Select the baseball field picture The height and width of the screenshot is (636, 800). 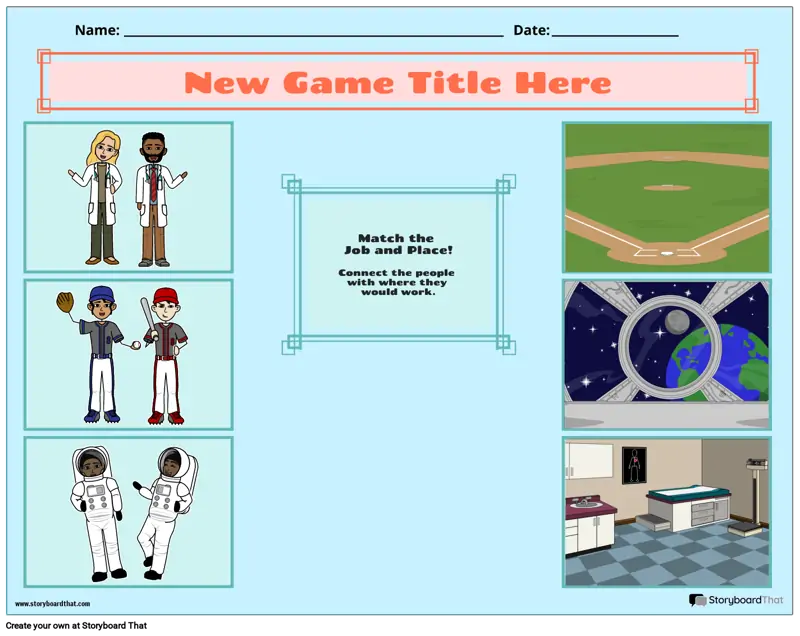666,197
